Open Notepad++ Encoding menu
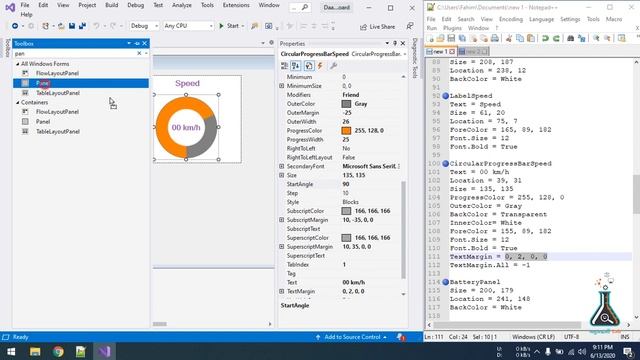This screenshot has height=360, width=640. coord(511,19)
